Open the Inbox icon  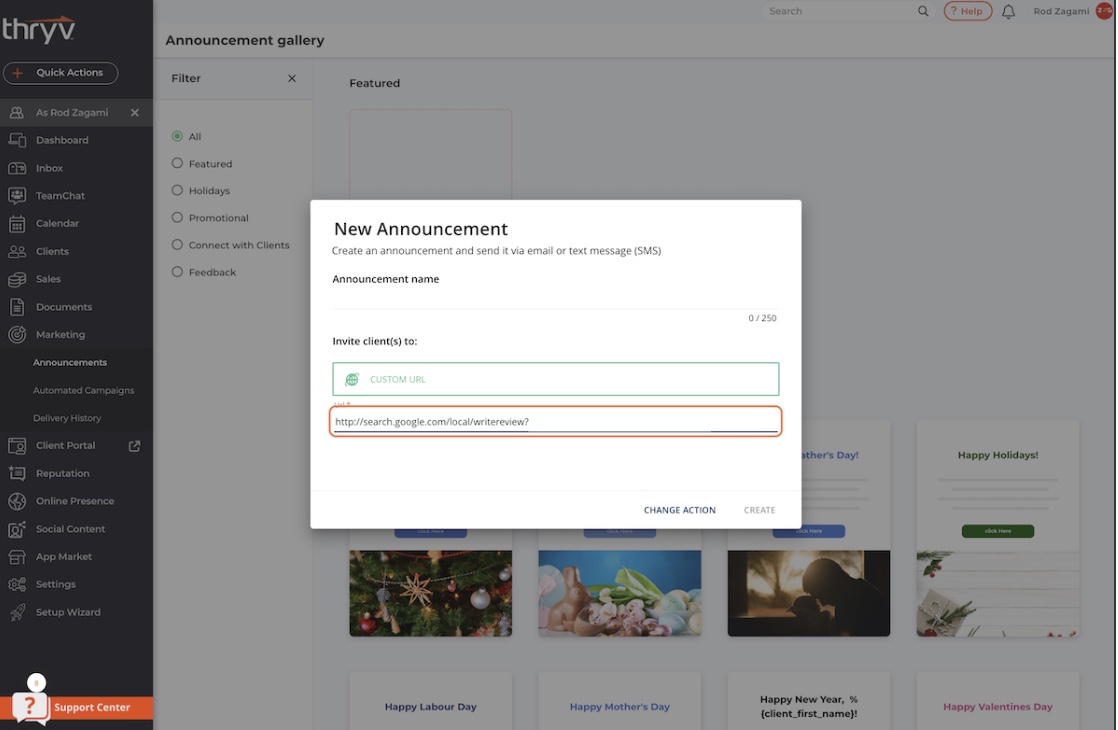tap(17, 168)
